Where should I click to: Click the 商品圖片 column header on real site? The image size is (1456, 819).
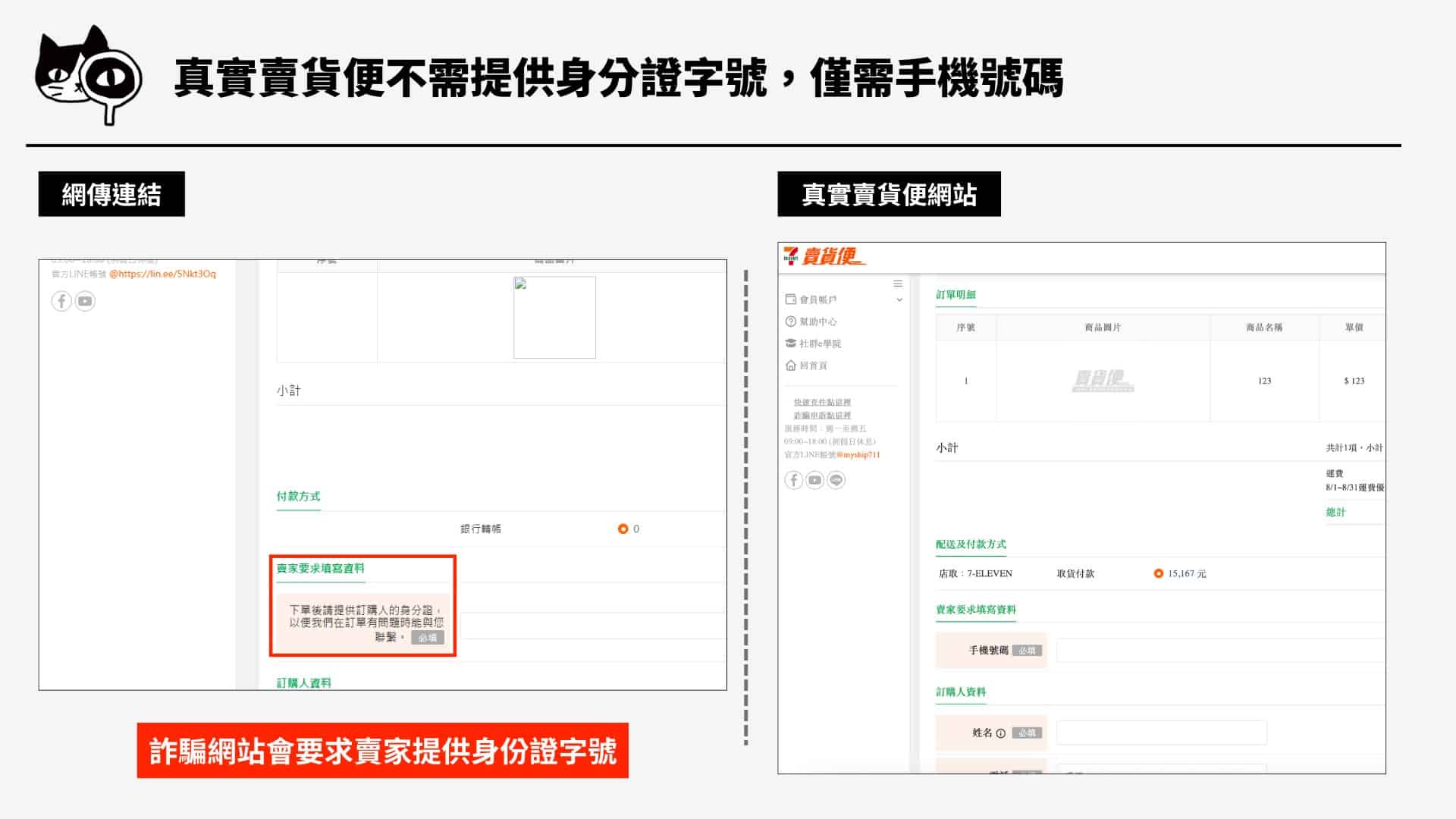point(1103,328)
